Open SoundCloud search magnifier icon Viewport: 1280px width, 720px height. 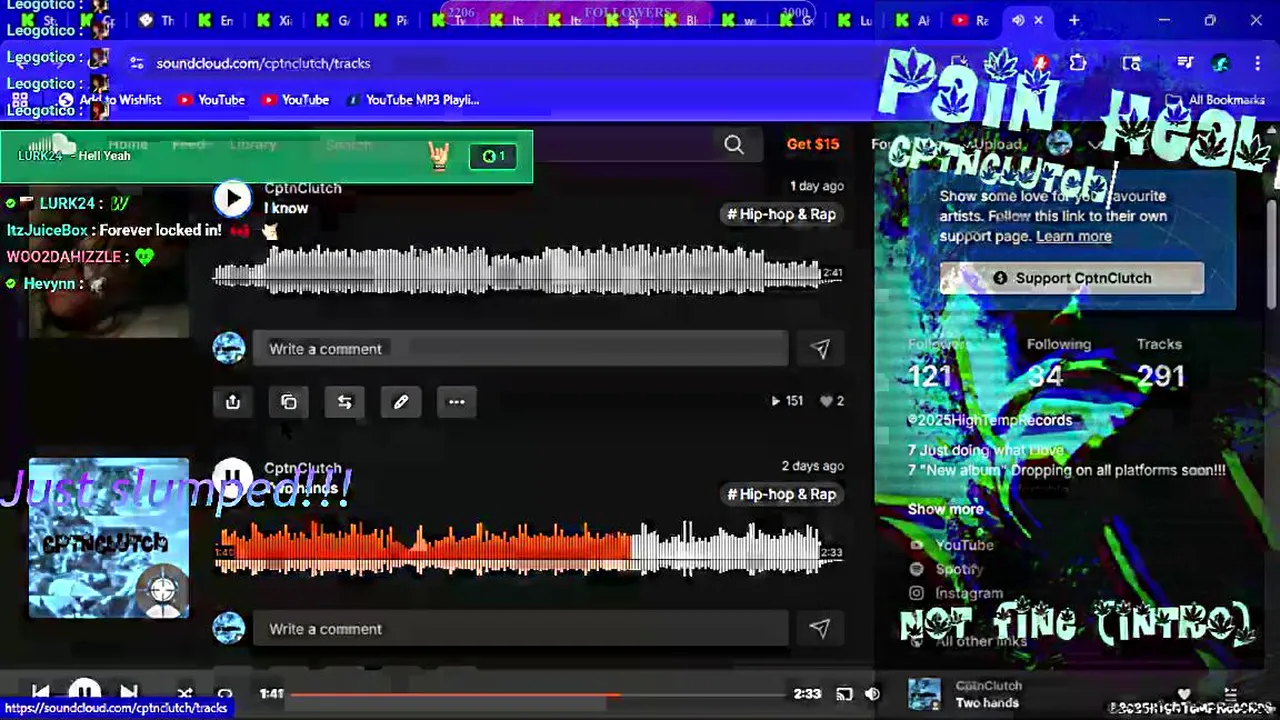click(x=734, y=145)
